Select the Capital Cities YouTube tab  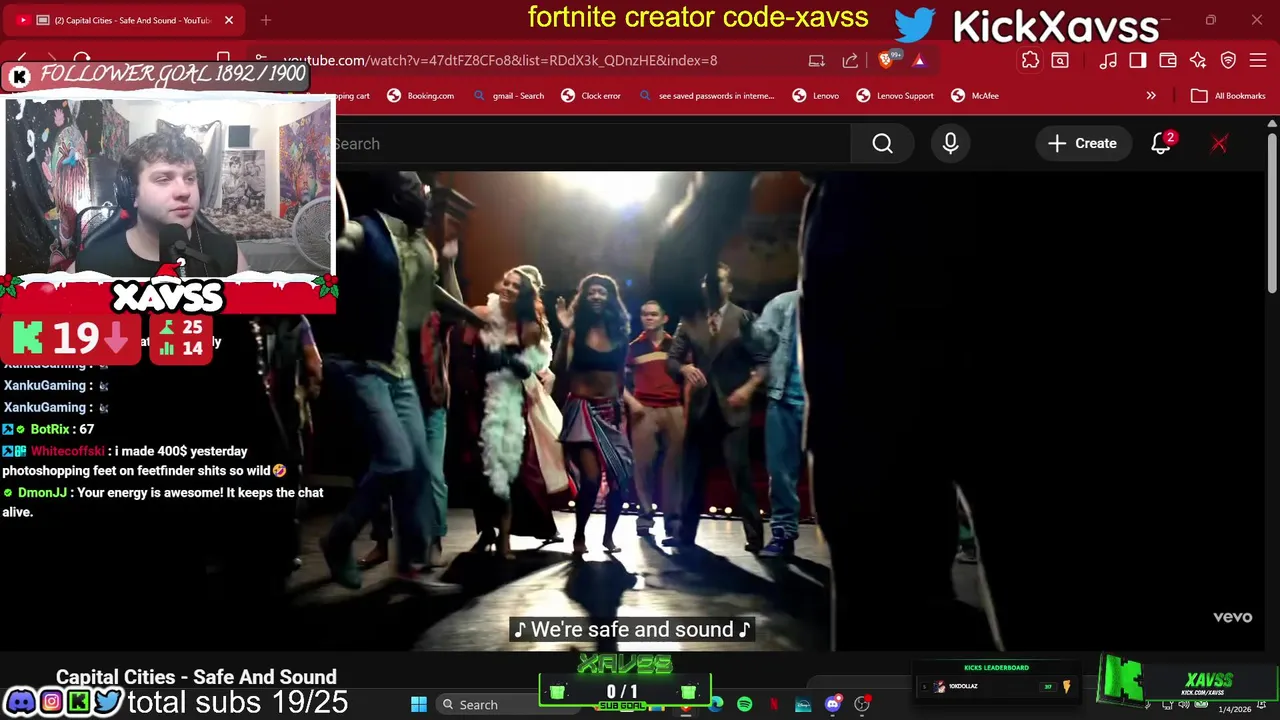pyautogui.click(x=126, y=20)
